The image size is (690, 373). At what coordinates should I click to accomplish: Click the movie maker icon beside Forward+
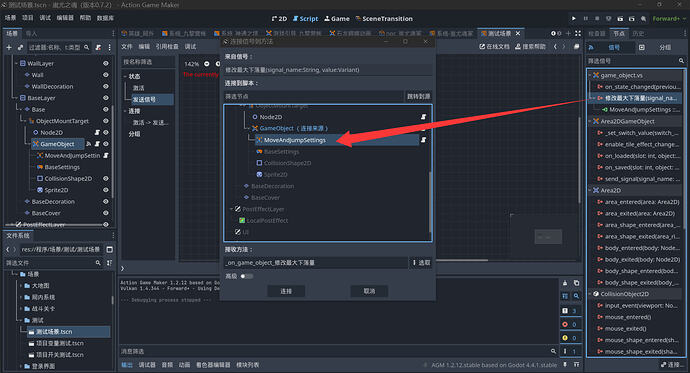643,18
